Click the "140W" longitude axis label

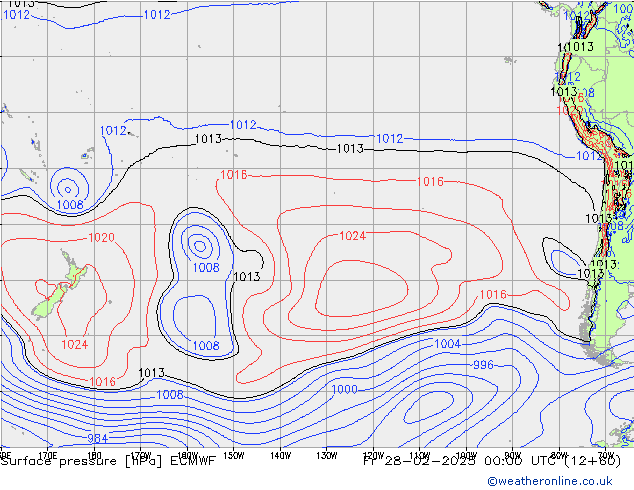pos(280,456)
